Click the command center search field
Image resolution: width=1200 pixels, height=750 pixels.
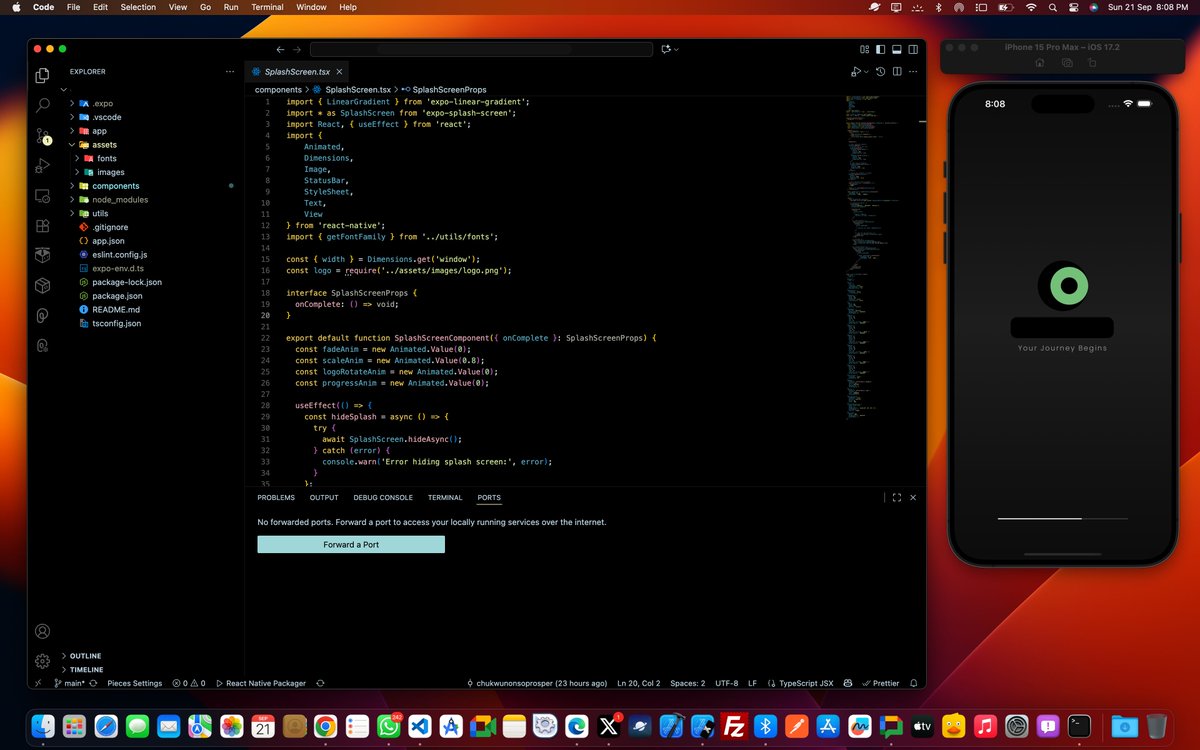point(482,49)
